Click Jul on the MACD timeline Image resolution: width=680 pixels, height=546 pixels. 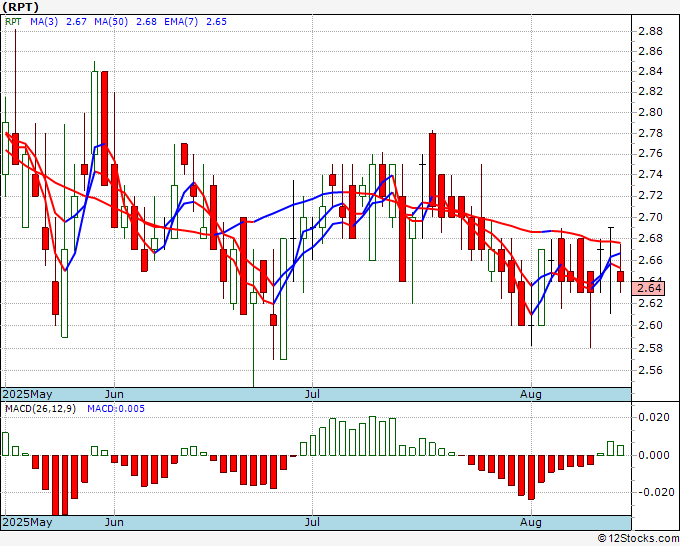pos(312,522)
